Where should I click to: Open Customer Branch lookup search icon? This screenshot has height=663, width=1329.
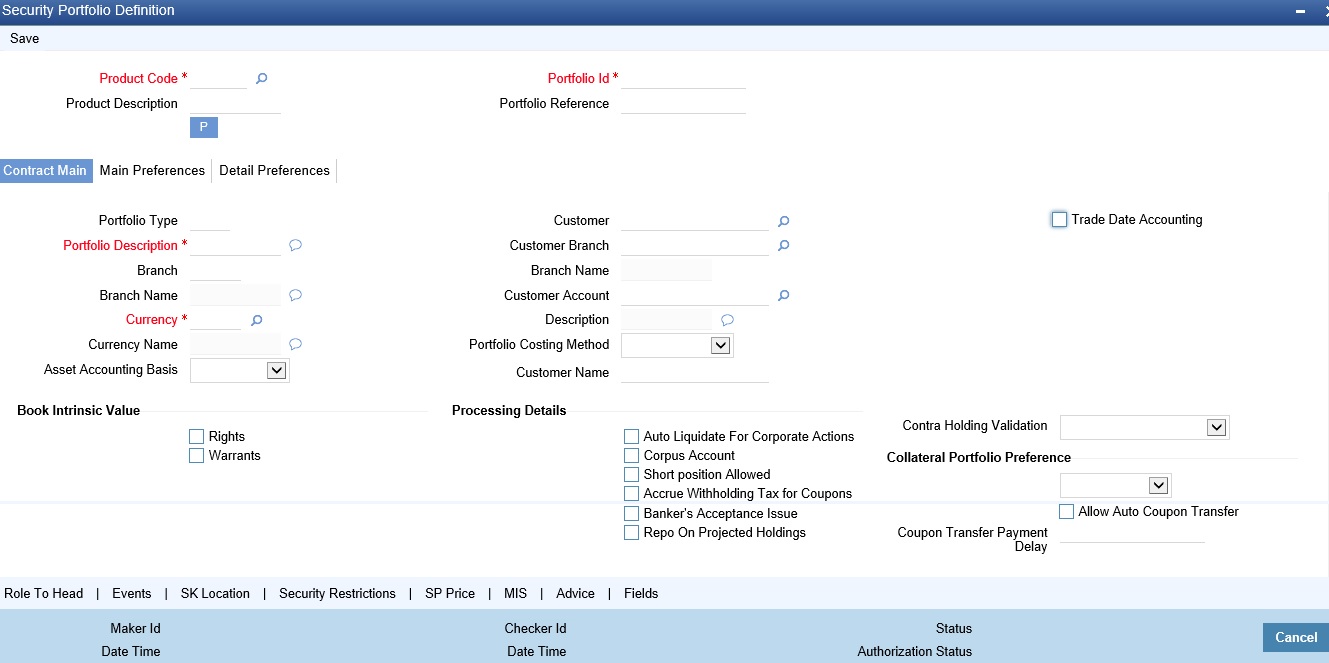coord(784,245)
